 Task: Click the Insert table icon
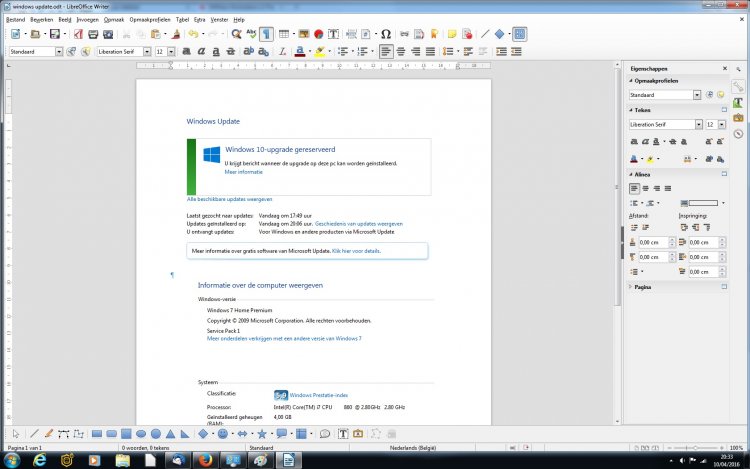point(284,33)
